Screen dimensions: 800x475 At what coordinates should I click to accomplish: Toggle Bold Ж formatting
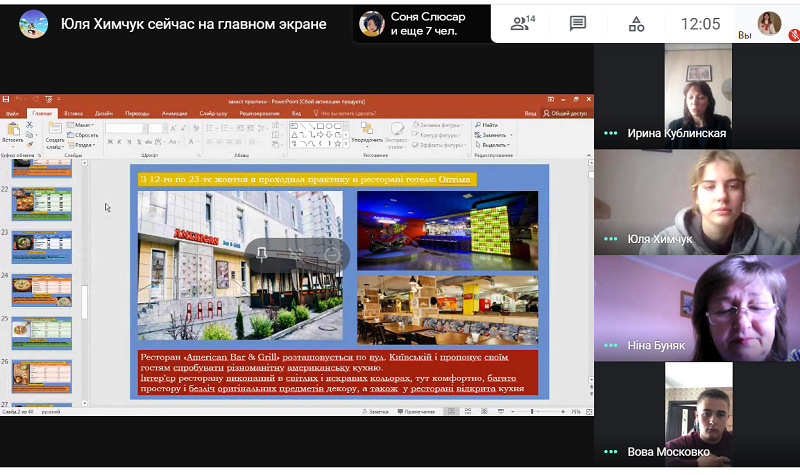[x=110, y=142]
